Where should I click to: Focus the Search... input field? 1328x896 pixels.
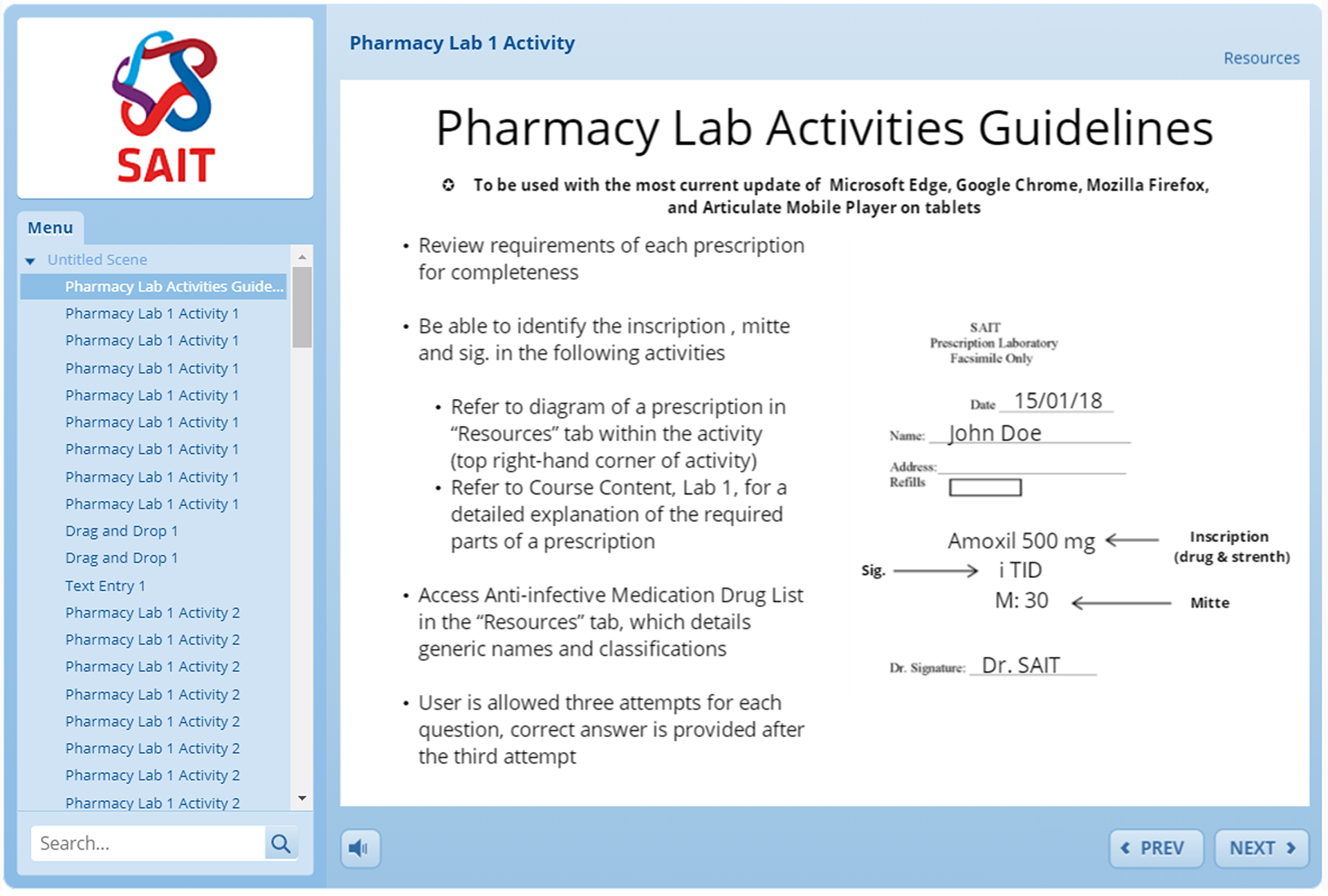148,843
